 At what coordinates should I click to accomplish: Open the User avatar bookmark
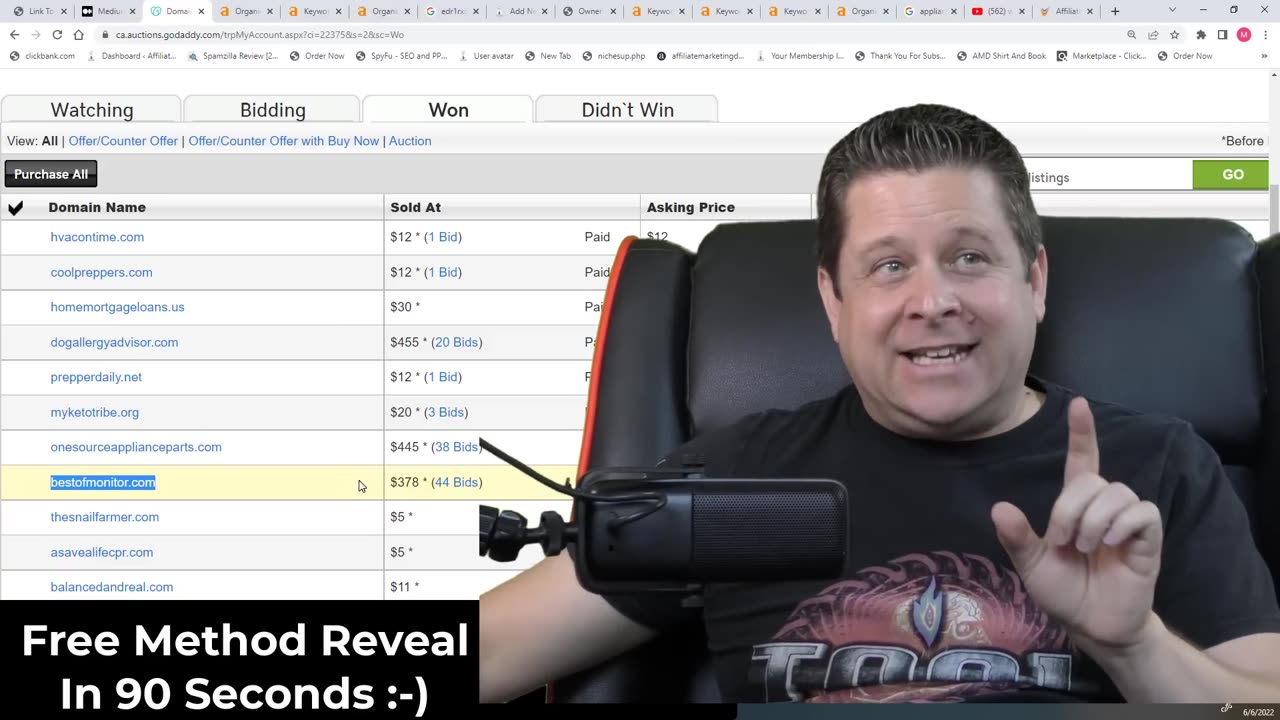click(485, 56)
